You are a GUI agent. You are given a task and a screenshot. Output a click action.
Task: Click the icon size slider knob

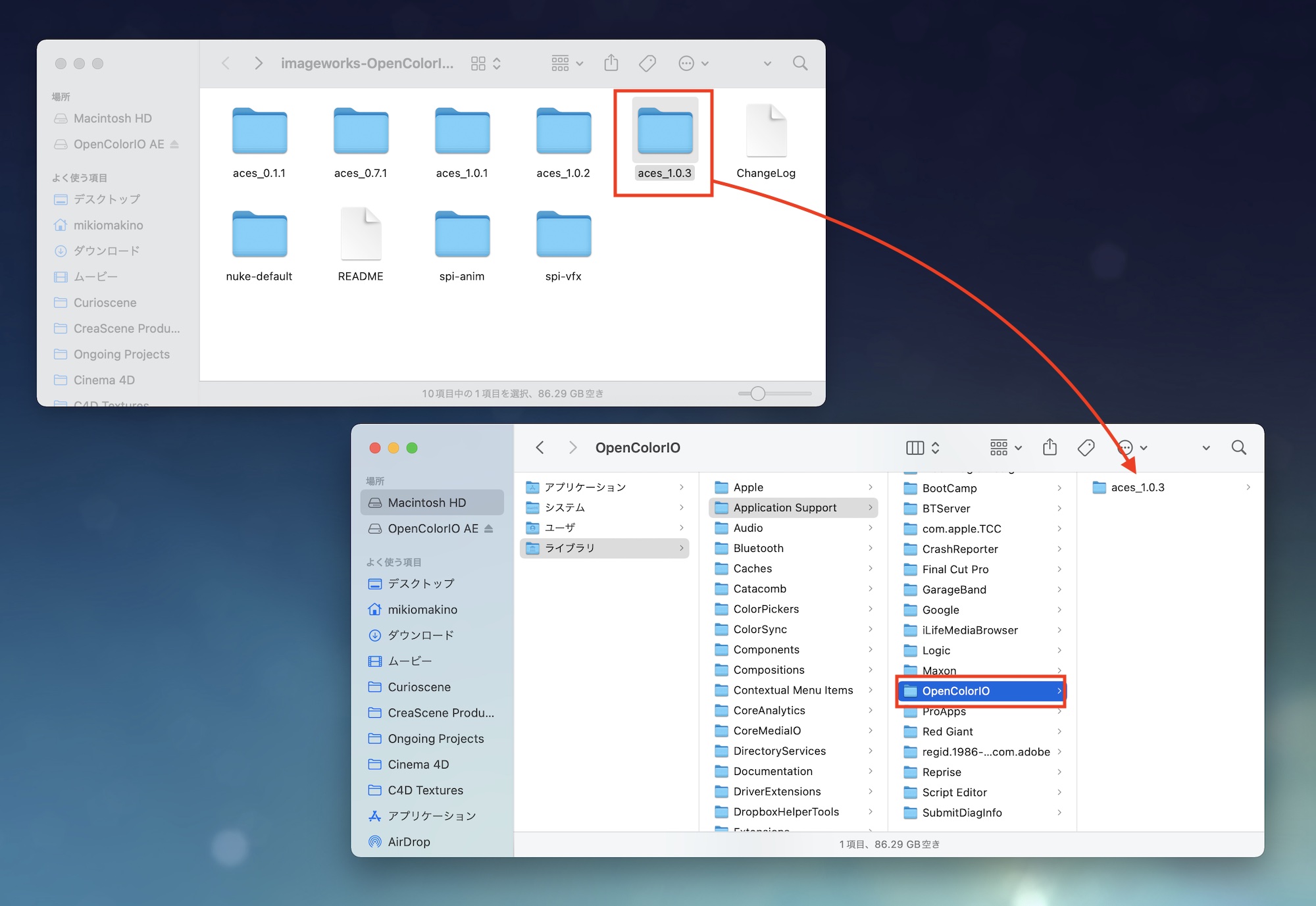point(757,393)
